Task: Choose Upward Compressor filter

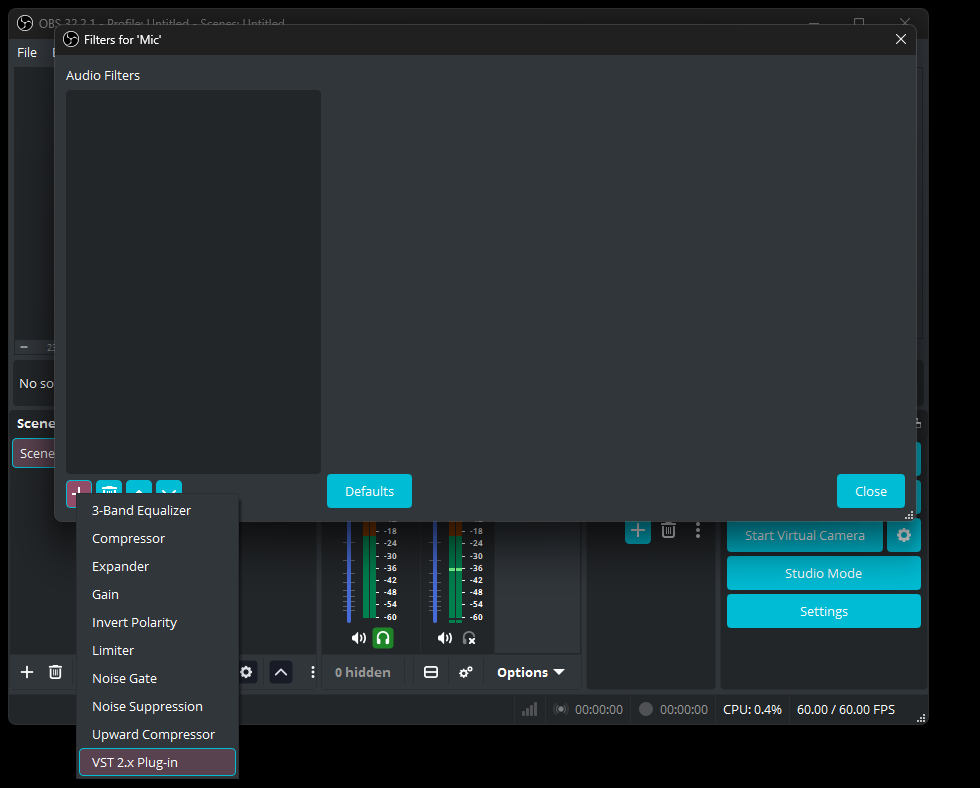Action: pos(157,735)
